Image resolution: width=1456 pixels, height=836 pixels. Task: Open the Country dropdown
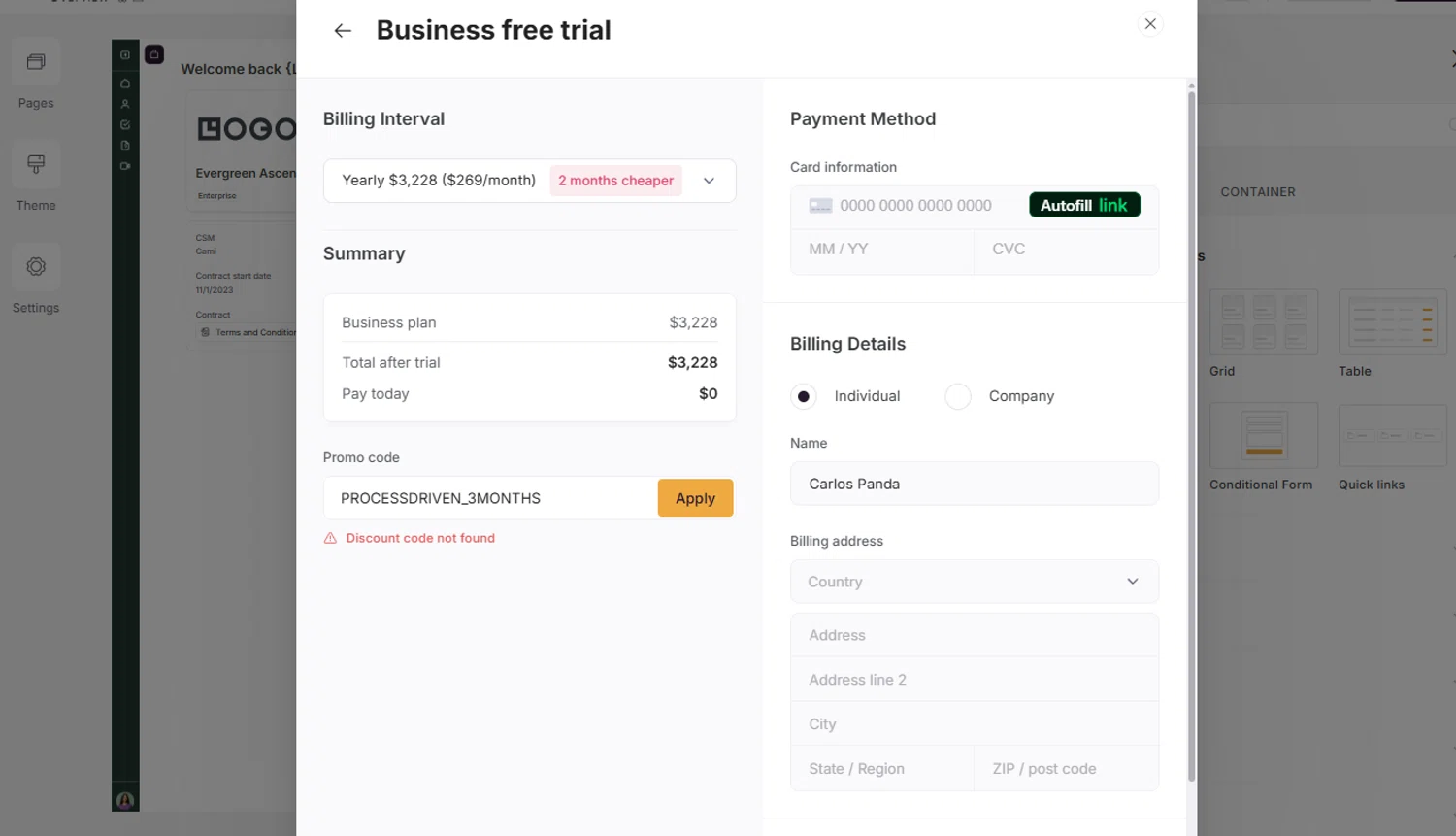pos(974,582)
